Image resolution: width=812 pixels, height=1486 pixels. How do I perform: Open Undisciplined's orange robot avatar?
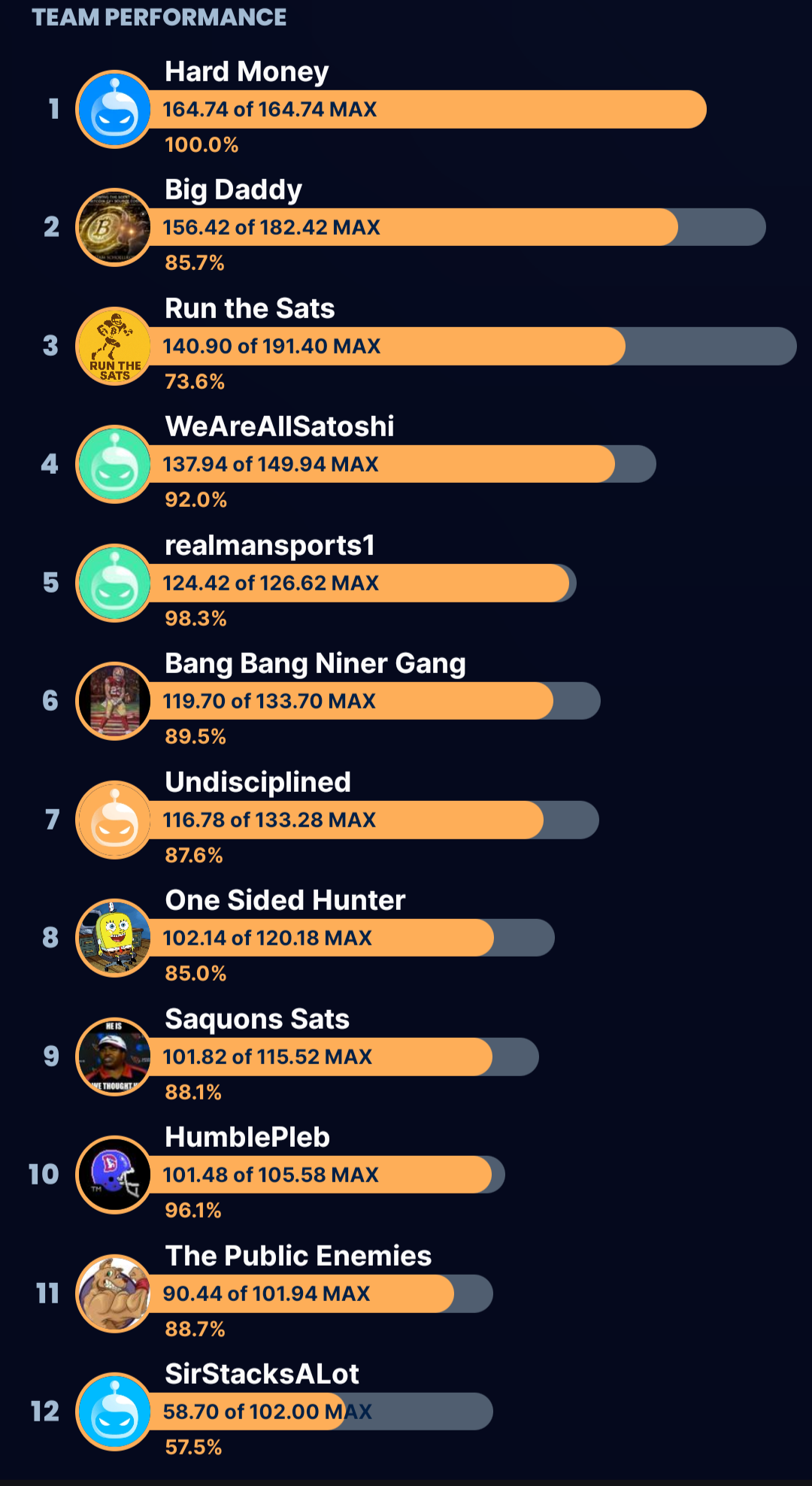(114, 820)
